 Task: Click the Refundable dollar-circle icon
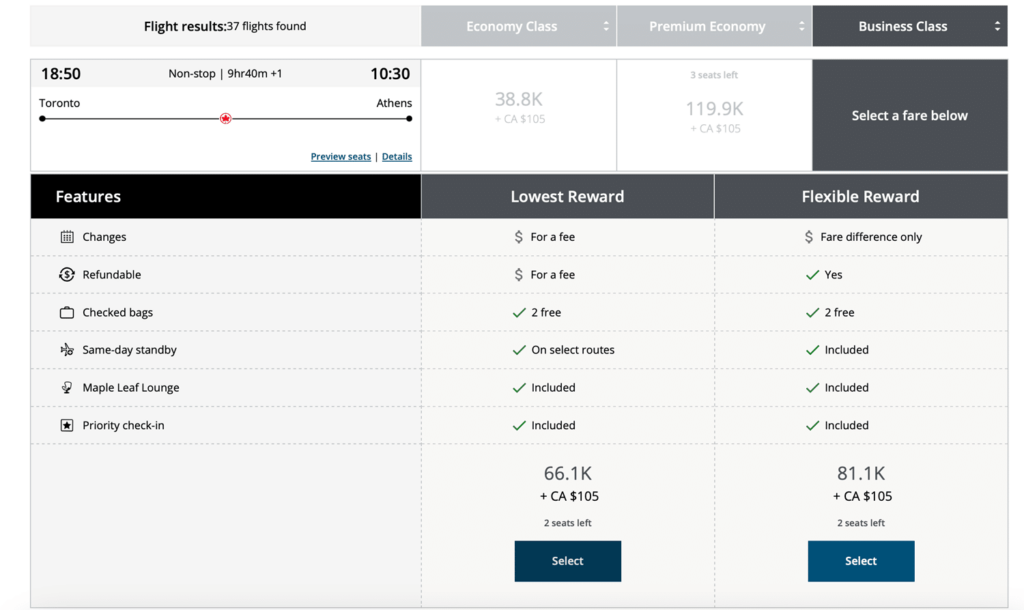click(66, 274)
